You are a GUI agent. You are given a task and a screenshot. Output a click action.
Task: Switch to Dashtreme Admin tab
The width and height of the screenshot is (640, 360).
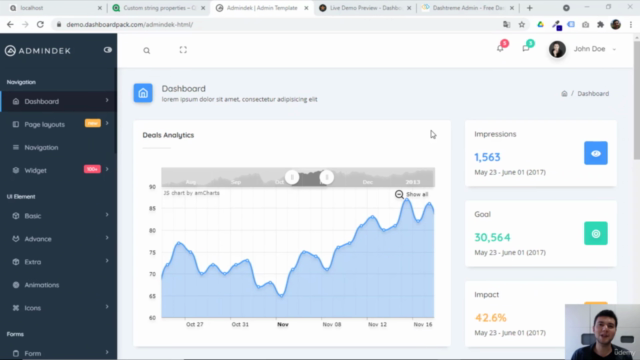tap(468, 8)
